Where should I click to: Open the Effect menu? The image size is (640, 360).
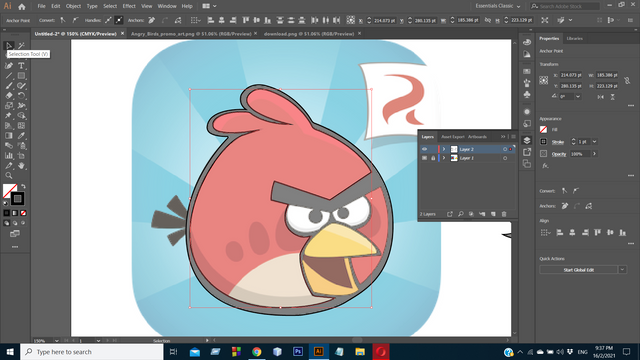pyautogui.click(x=129, y=6)
